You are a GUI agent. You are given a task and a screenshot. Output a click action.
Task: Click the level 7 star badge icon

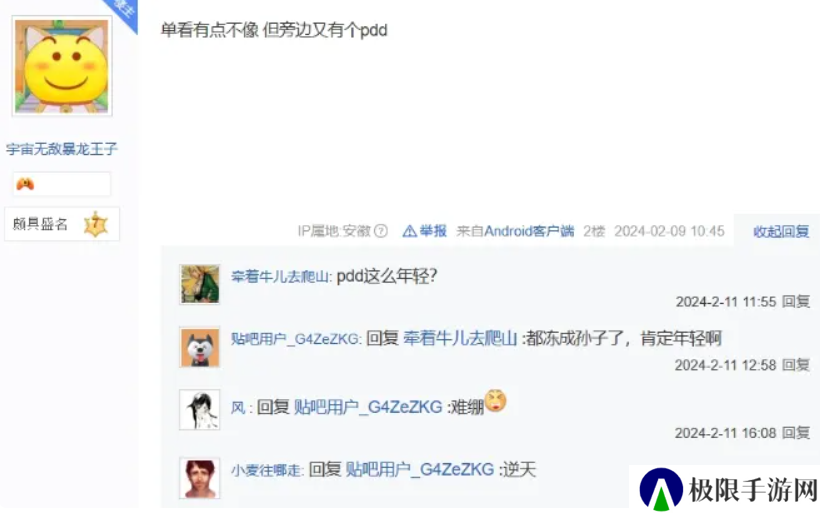pyautogui.click(x=95, y=224)
